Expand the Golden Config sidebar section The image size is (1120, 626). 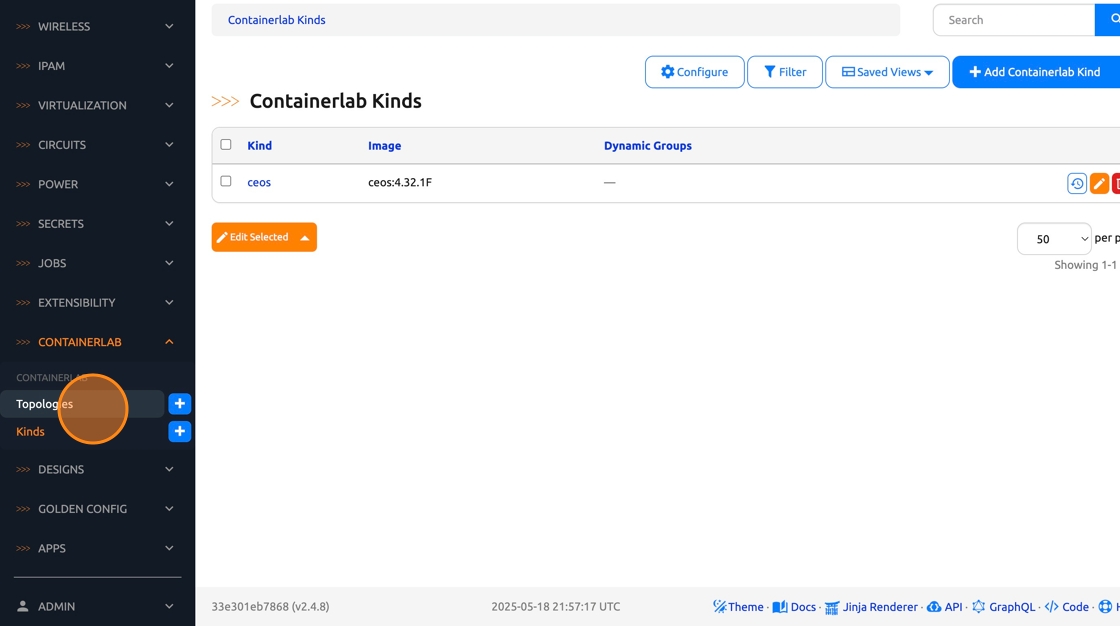[97, 509]
